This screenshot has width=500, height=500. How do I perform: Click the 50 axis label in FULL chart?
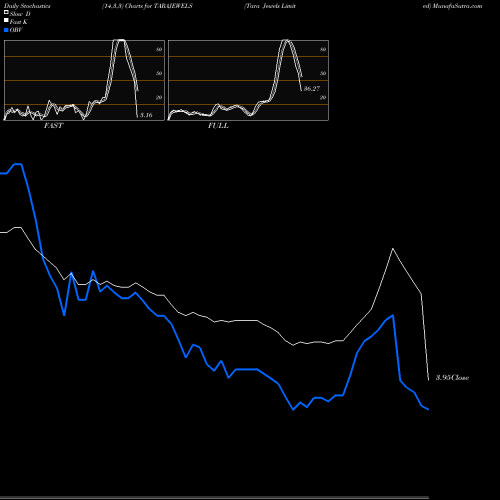(x=323, y=73)
